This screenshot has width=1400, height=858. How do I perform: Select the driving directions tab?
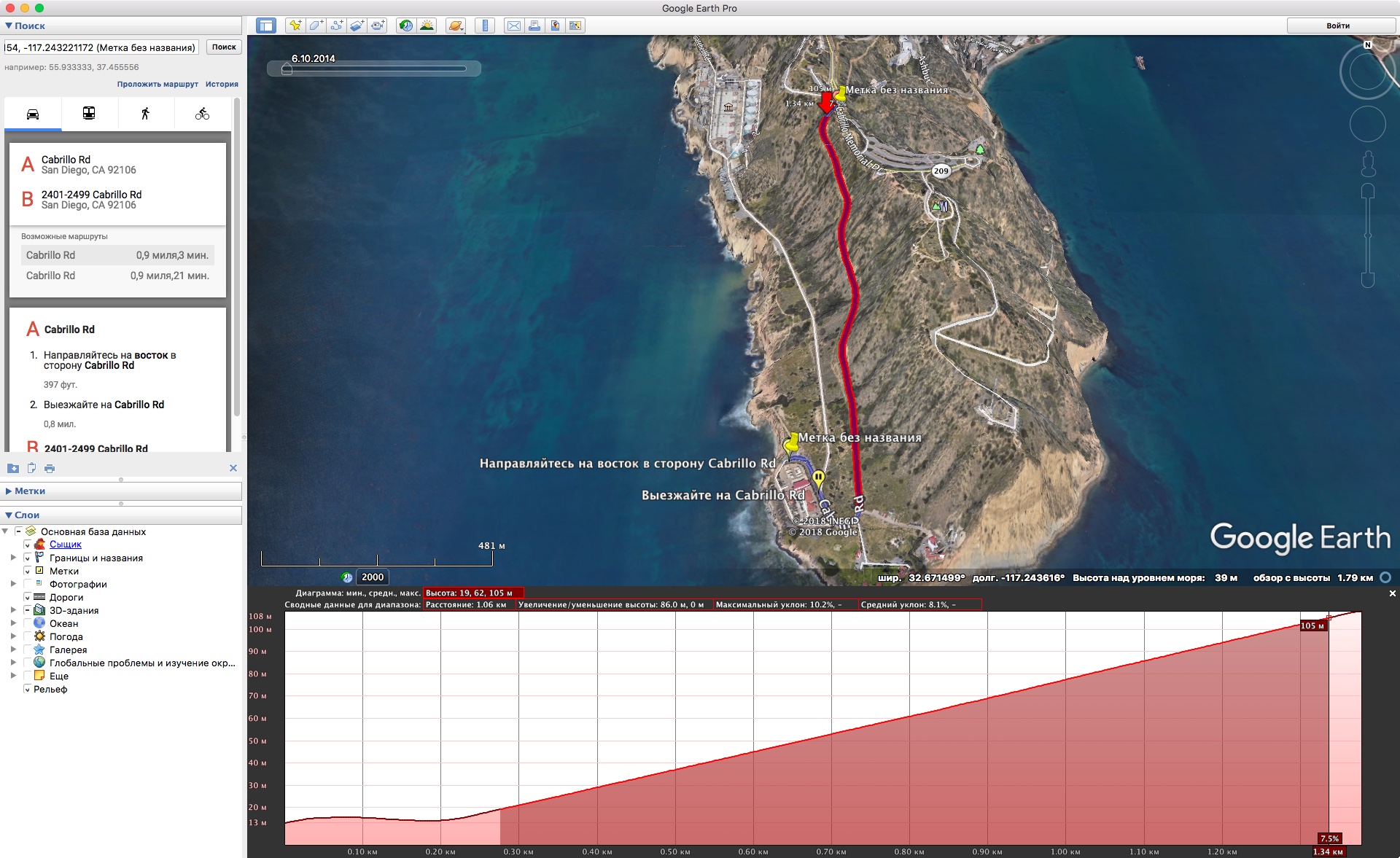click(33, 114)
